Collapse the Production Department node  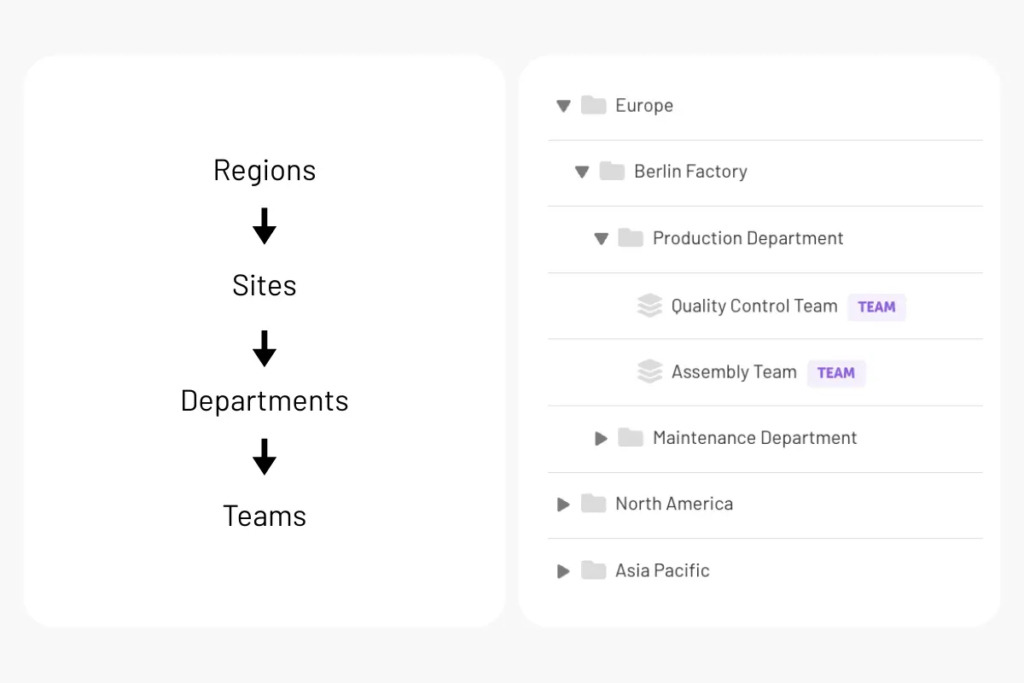click(601, 239)
